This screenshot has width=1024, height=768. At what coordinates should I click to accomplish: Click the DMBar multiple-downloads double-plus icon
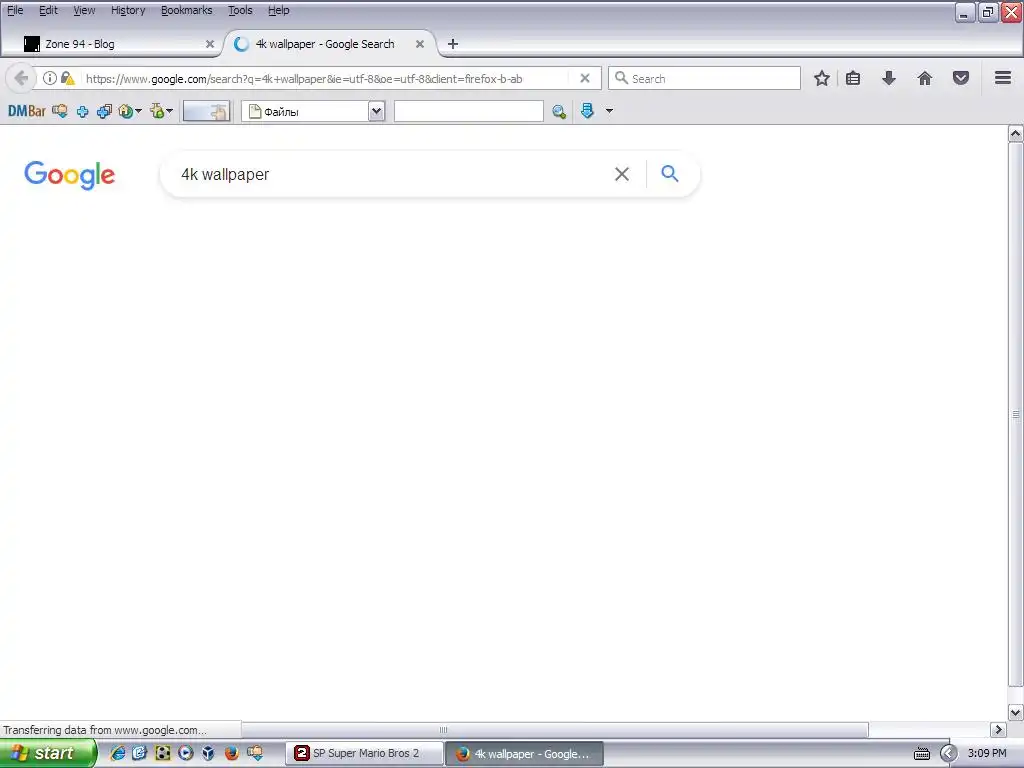[104, 112]
